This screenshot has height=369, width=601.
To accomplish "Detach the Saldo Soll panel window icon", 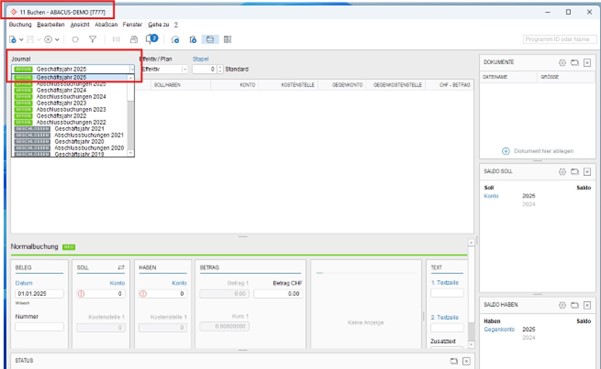I will point(575,172).
